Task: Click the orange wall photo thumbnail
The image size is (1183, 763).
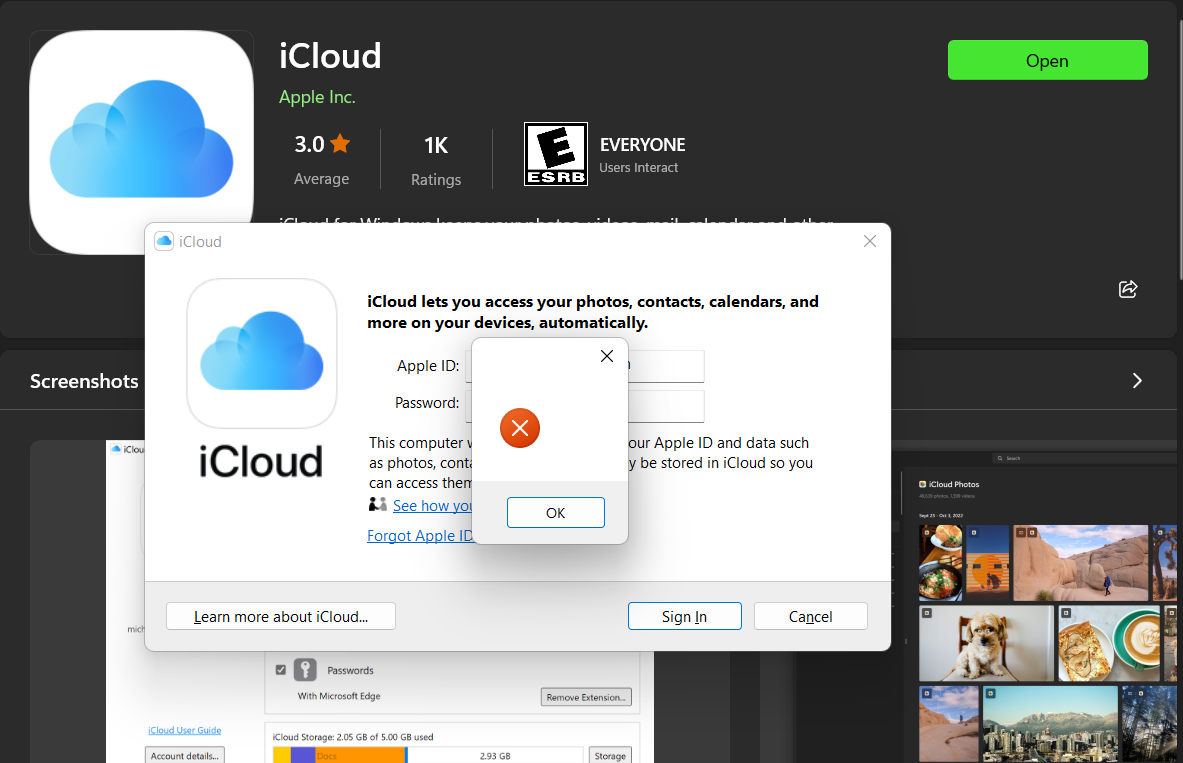Action: pyautogui.click(x=988, y=563)
